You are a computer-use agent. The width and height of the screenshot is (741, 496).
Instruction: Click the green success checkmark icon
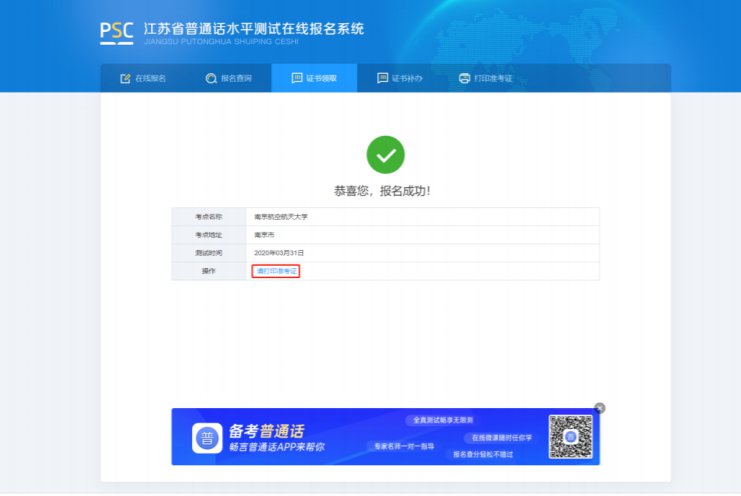[386, 155]
